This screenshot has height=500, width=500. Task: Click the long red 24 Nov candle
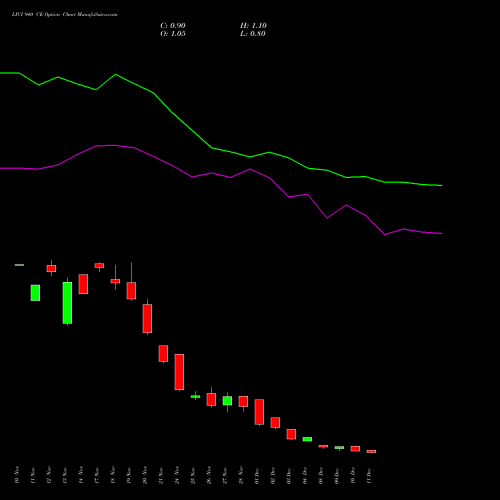tap(179, 372)
